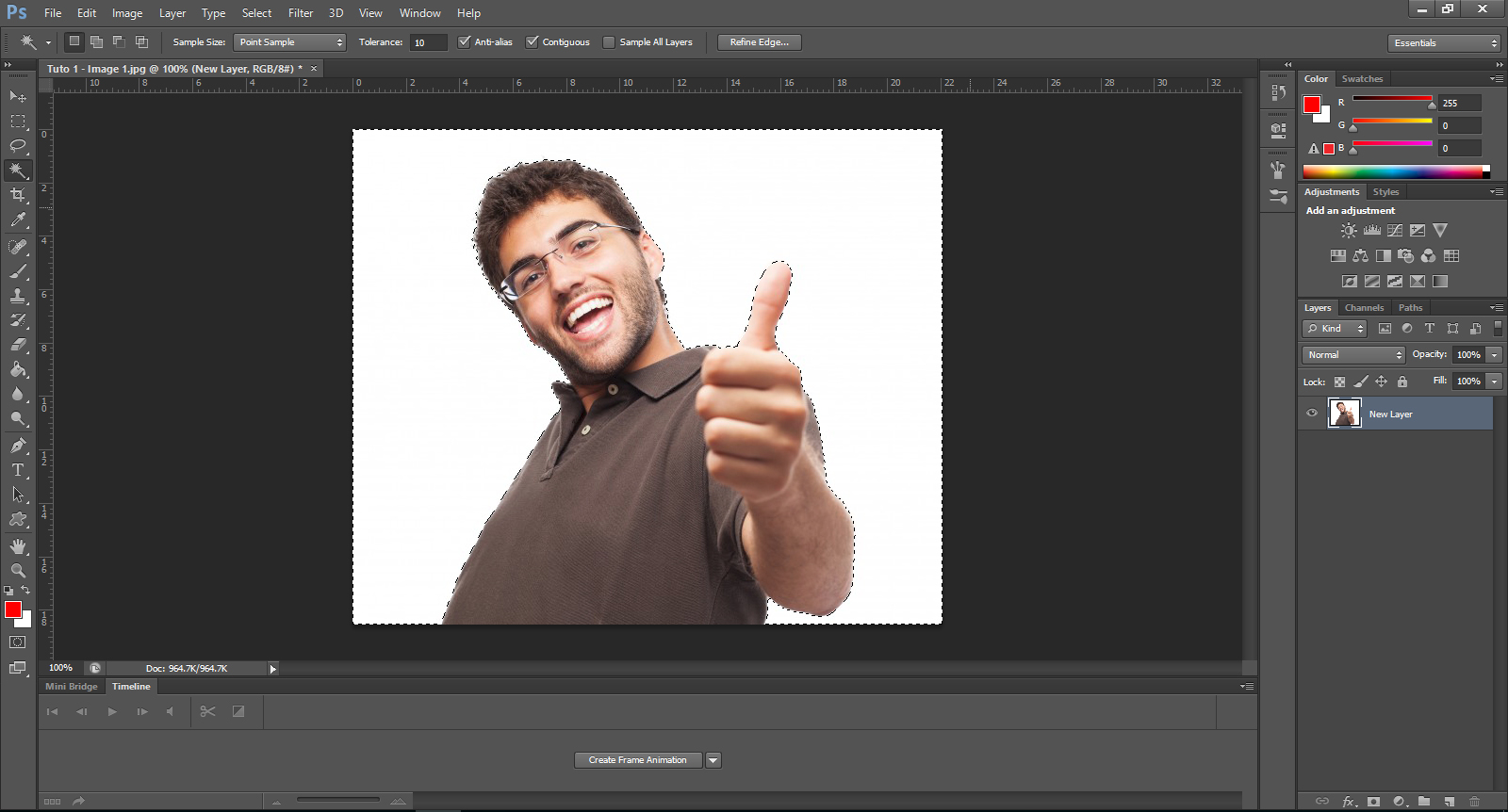This screenshot has height=812, width=1508.
Task: Open Sample Size dropdown
Action: [289, 42]
